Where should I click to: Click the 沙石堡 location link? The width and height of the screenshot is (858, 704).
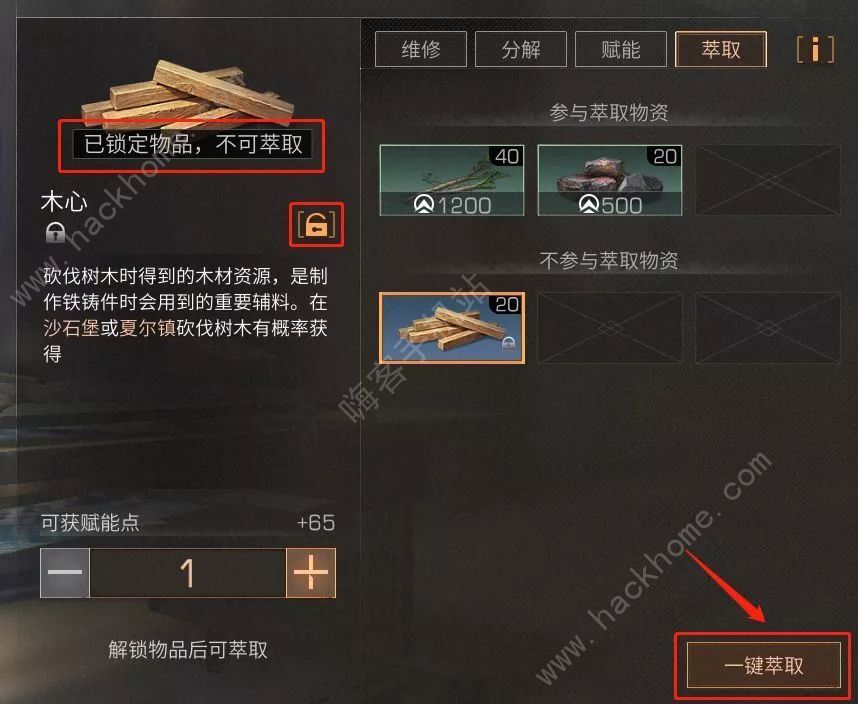tap(71, 328)
